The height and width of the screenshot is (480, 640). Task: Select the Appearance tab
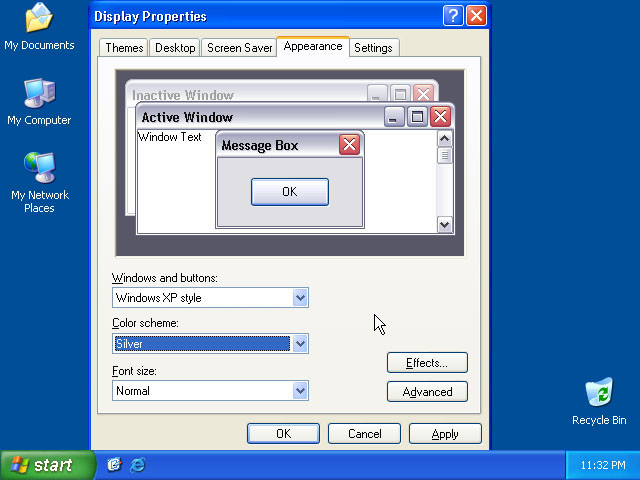[313, 47]
